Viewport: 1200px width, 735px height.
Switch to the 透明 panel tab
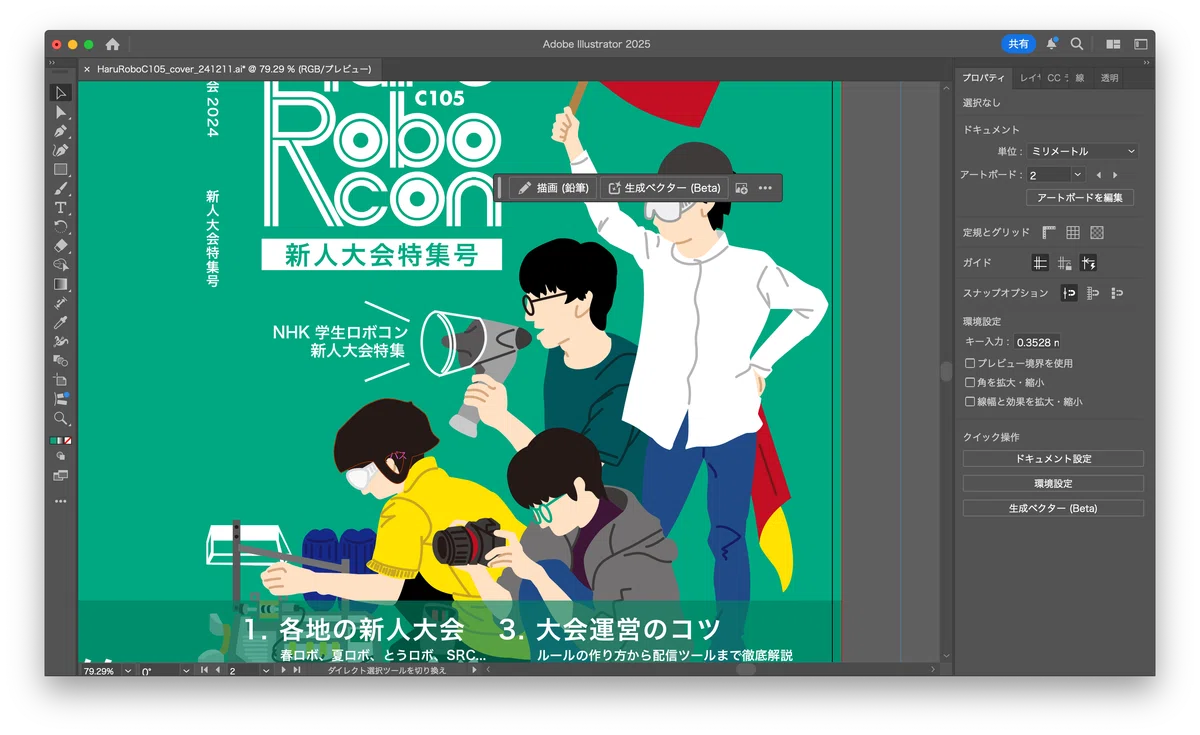tap(1109, 78)
